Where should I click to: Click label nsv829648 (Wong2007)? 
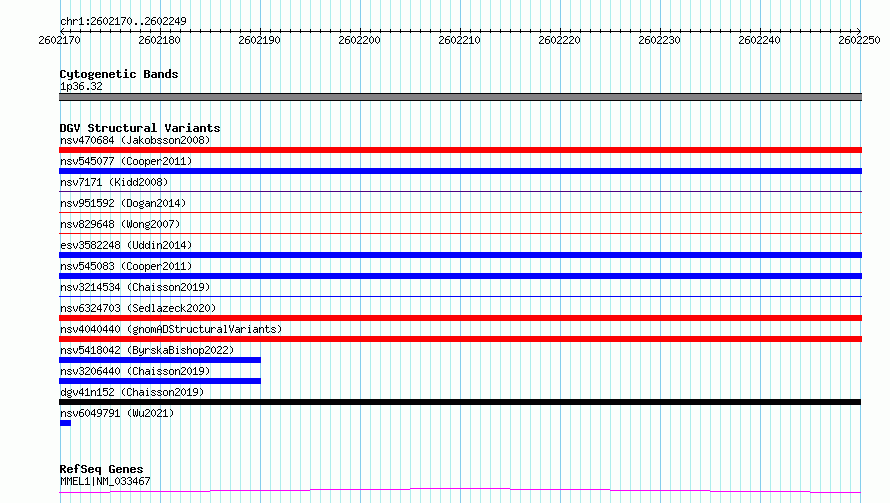pyautogui.click(x=120, y=224)
